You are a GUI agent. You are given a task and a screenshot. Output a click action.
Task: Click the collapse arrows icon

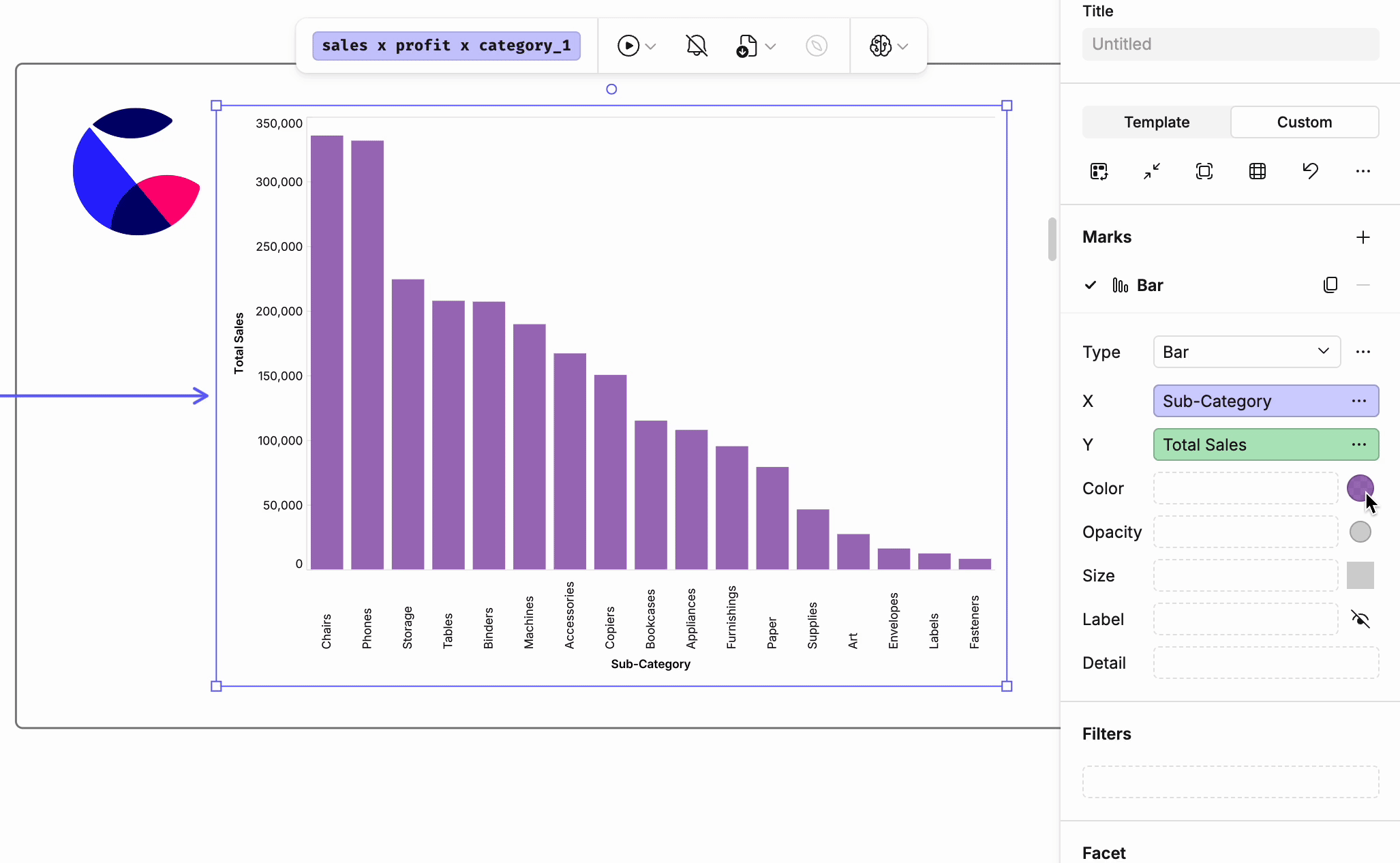pos(1152,171)
